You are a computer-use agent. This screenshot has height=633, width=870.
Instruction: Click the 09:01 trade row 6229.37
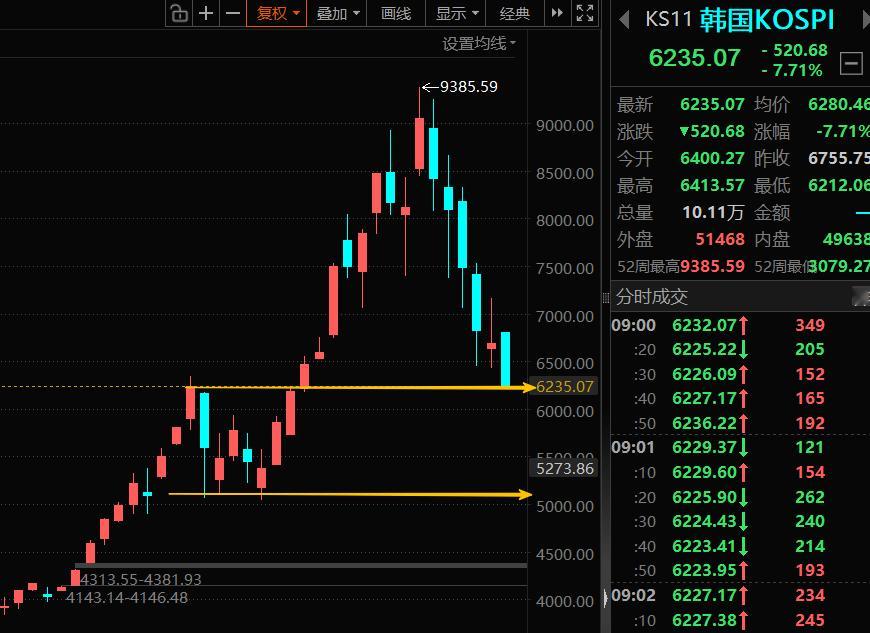740,447
